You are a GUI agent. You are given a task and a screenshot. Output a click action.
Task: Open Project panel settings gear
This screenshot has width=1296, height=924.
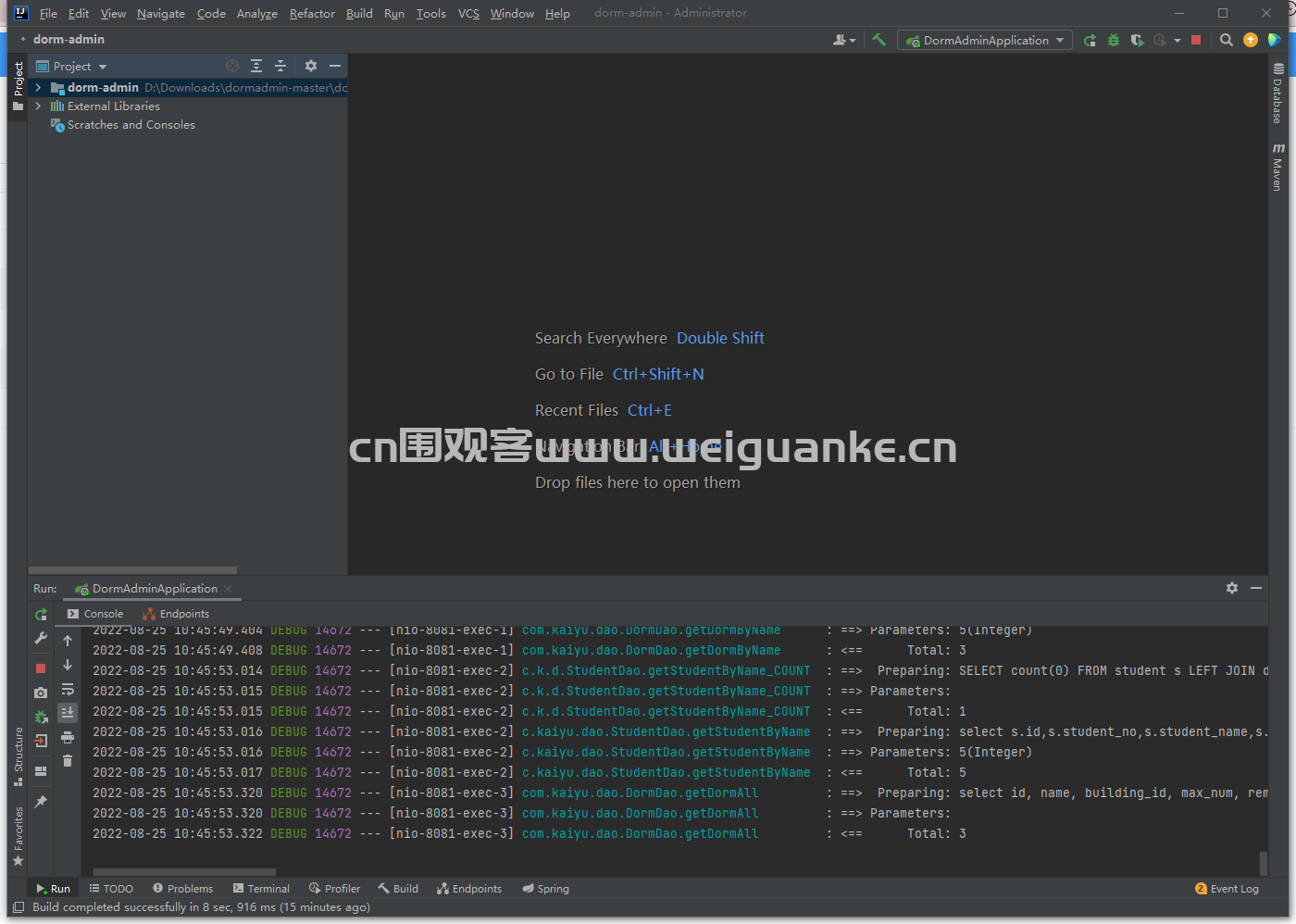pos(311,66)
